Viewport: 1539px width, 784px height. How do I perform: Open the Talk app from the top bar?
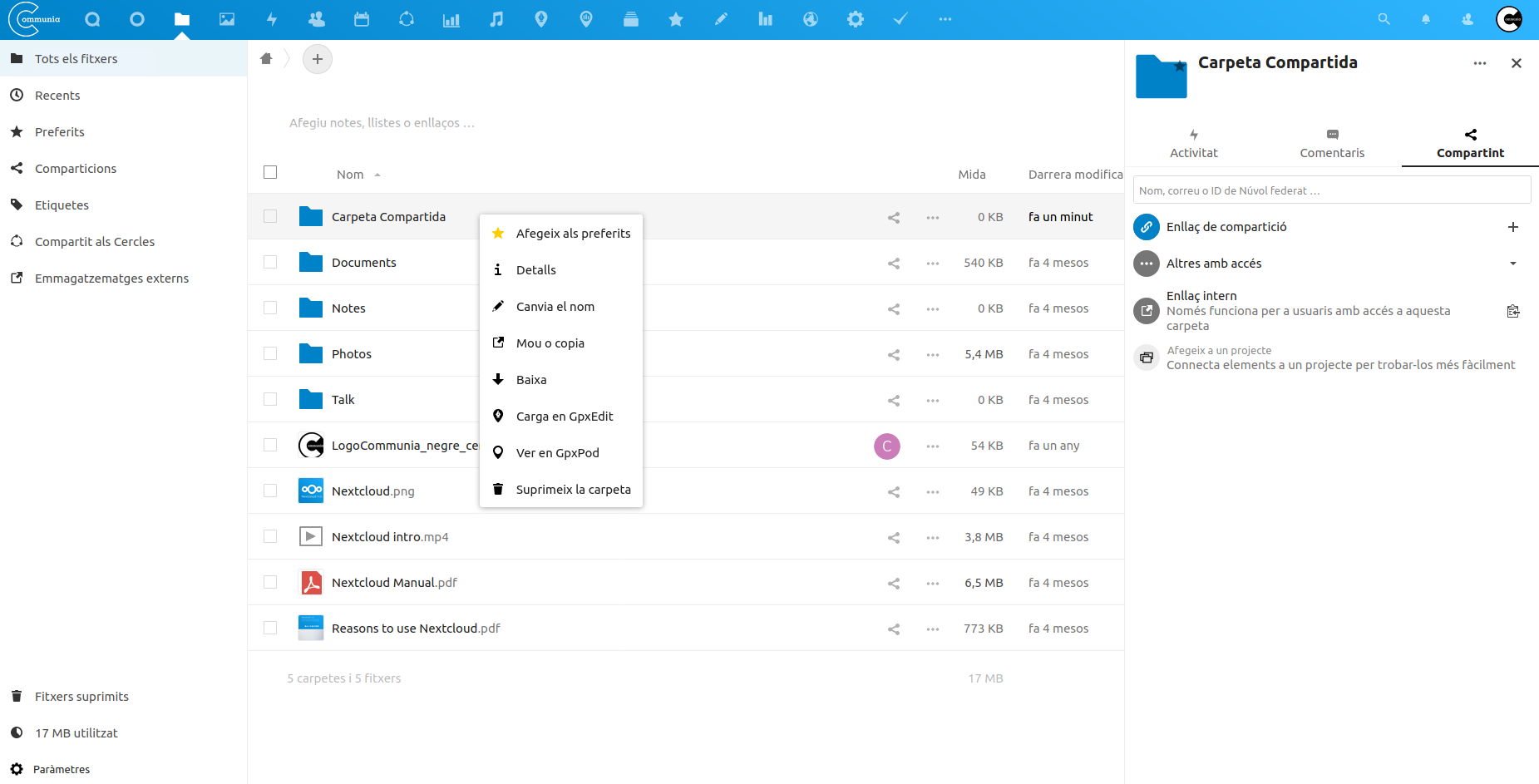pyautogui.click(x=92, y=19)
